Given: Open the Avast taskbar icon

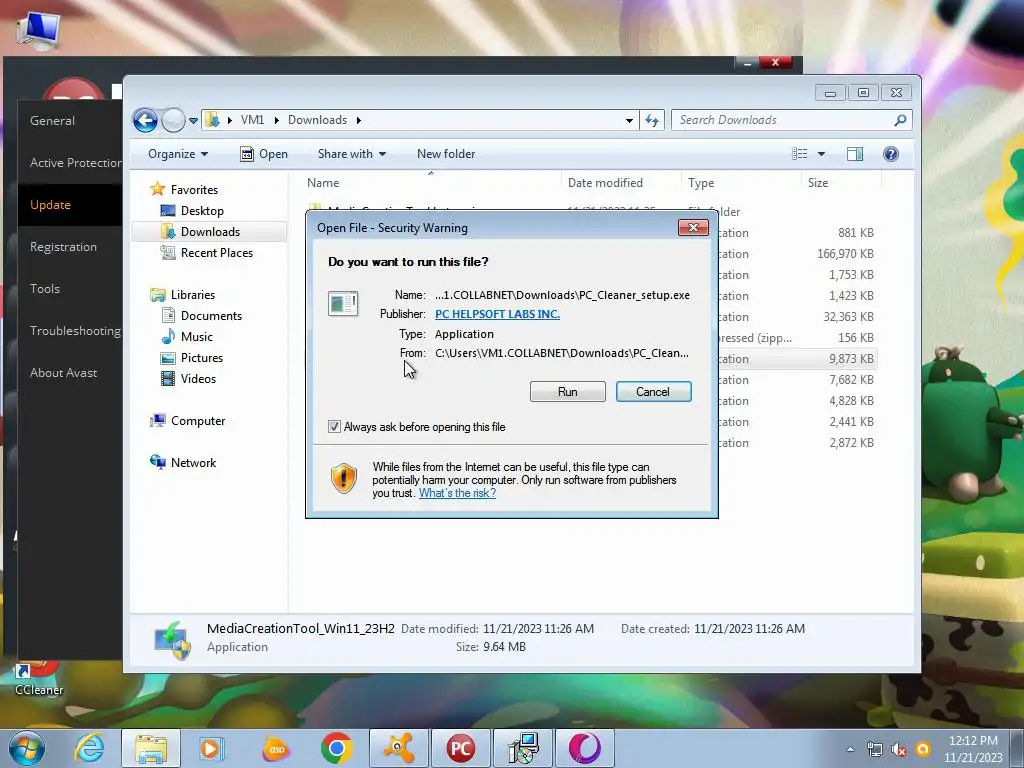Looking at the screenshot, I should pos(398,748).
